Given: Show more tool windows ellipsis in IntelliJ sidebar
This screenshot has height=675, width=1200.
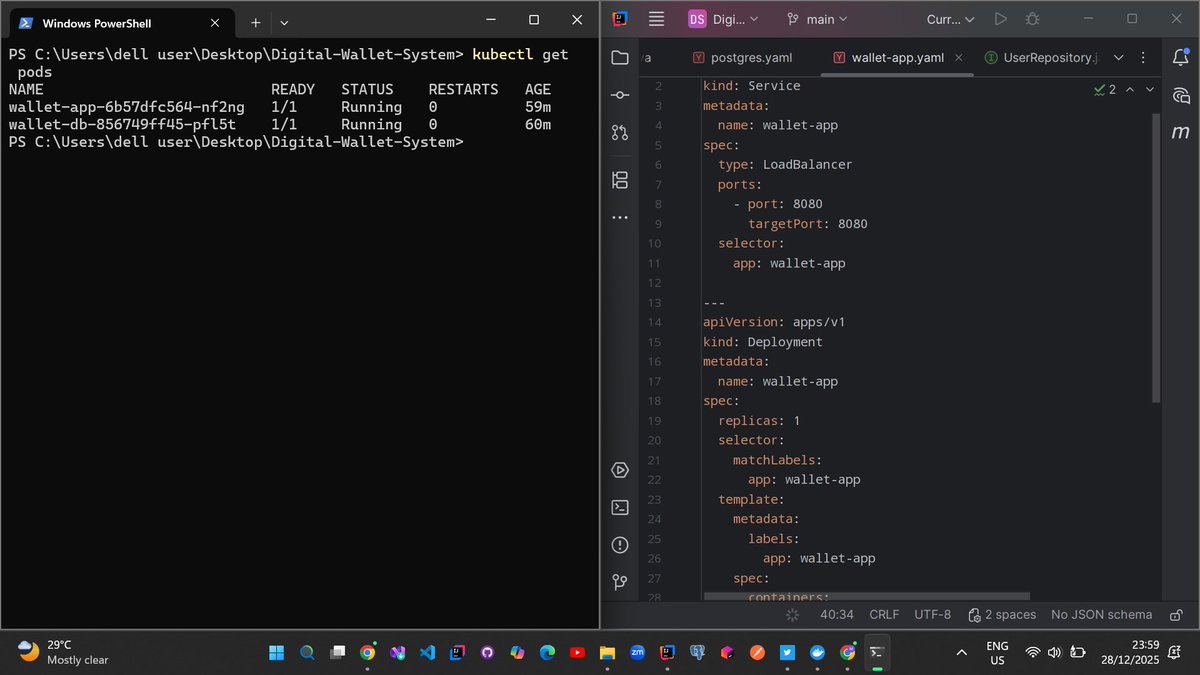Looking at the screenshot, I should click(620, 217).
